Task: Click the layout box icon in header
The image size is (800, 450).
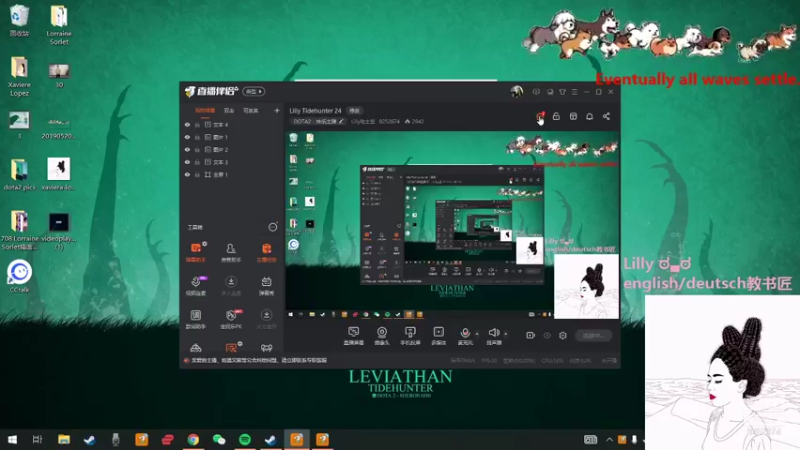Action: [x=573, y=116]
